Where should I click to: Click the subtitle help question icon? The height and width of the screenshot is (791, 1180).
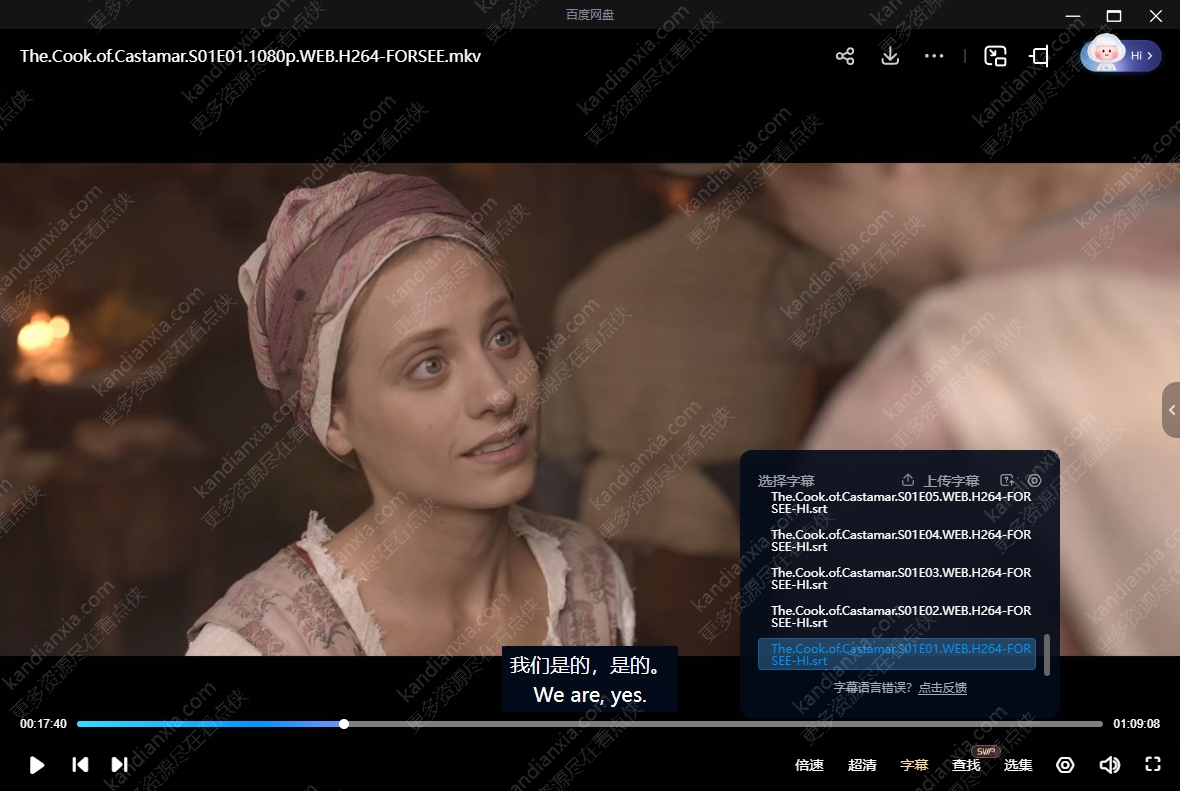(x=1007, y=481)
